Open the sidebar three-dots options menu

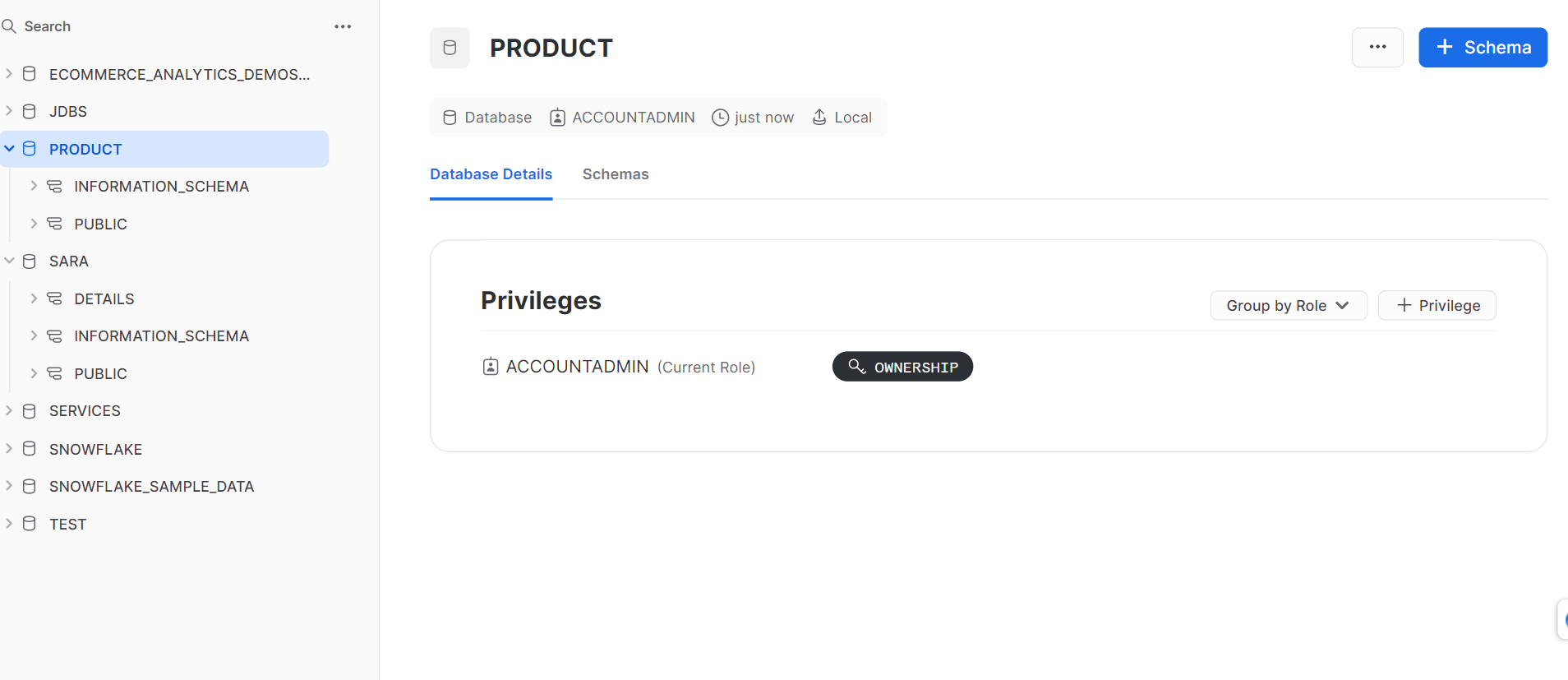pyautogui.click(x=343, y=26)
